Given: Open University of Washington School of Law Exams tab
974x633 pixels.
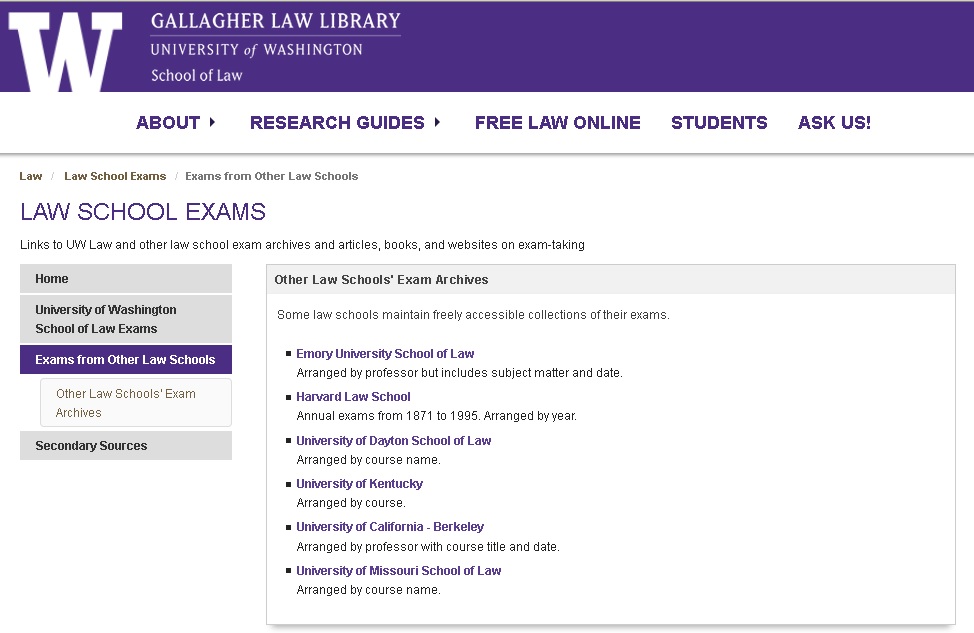Looking at the screenshot, I should coord(125,319).
